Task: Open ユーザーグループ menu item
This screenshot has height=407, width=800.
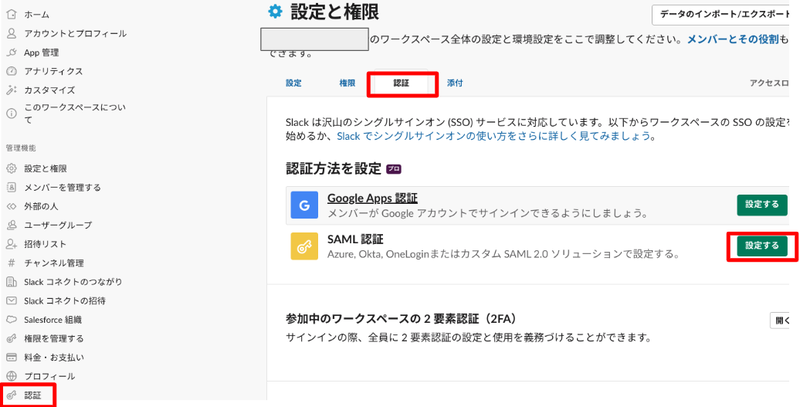Action: [58, 225]
